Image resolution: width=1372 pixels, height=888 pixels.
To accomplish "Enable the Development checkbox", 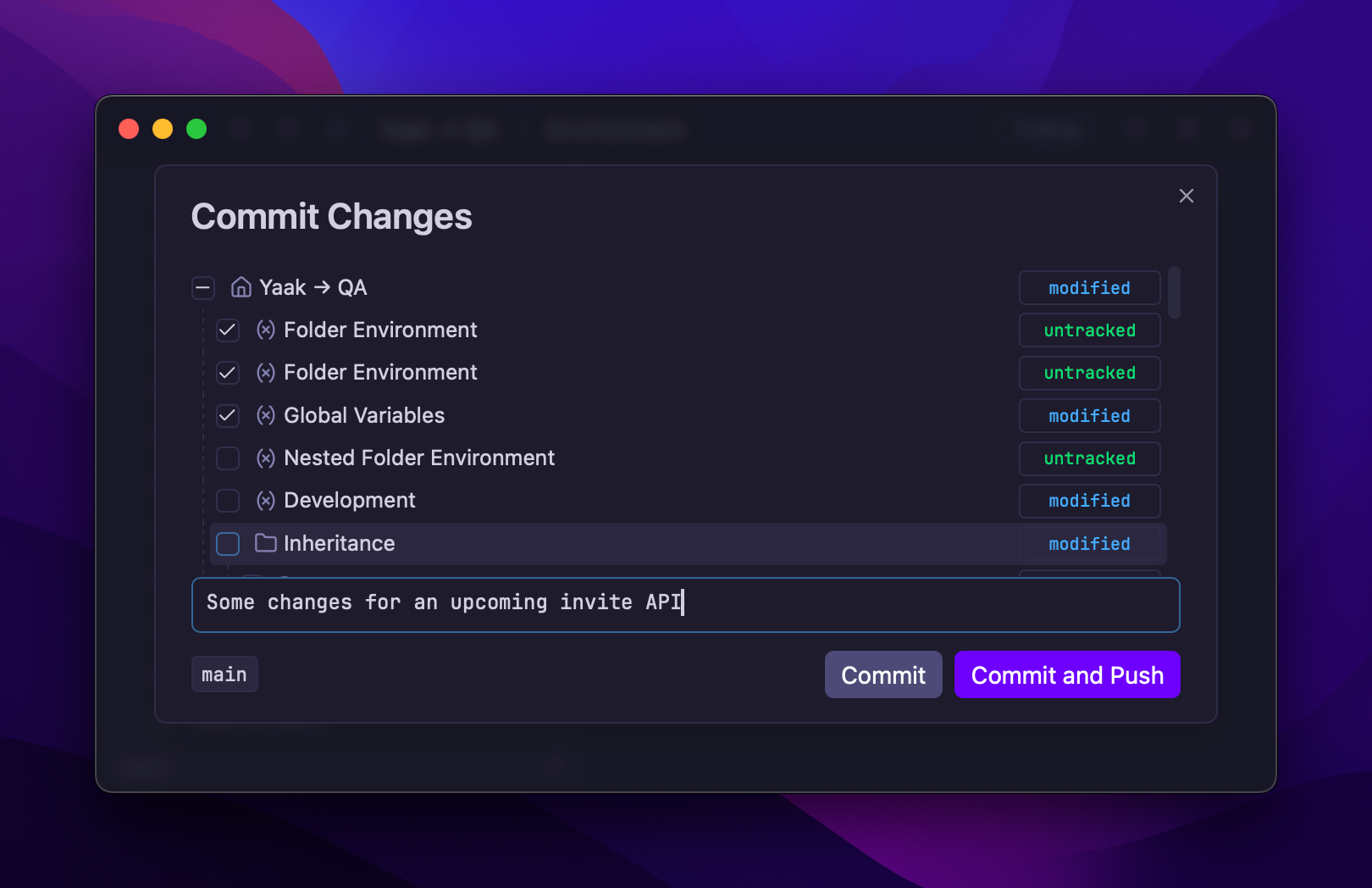I will pyautogui.click(x=228, y=501).
